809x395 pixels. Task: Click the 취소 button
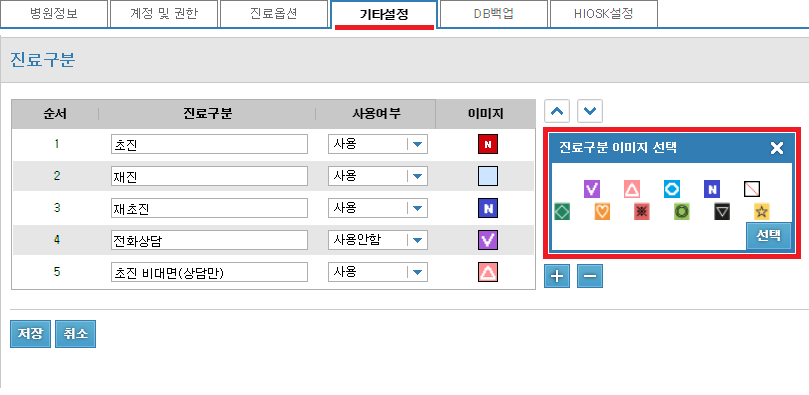tap(75, 334)
